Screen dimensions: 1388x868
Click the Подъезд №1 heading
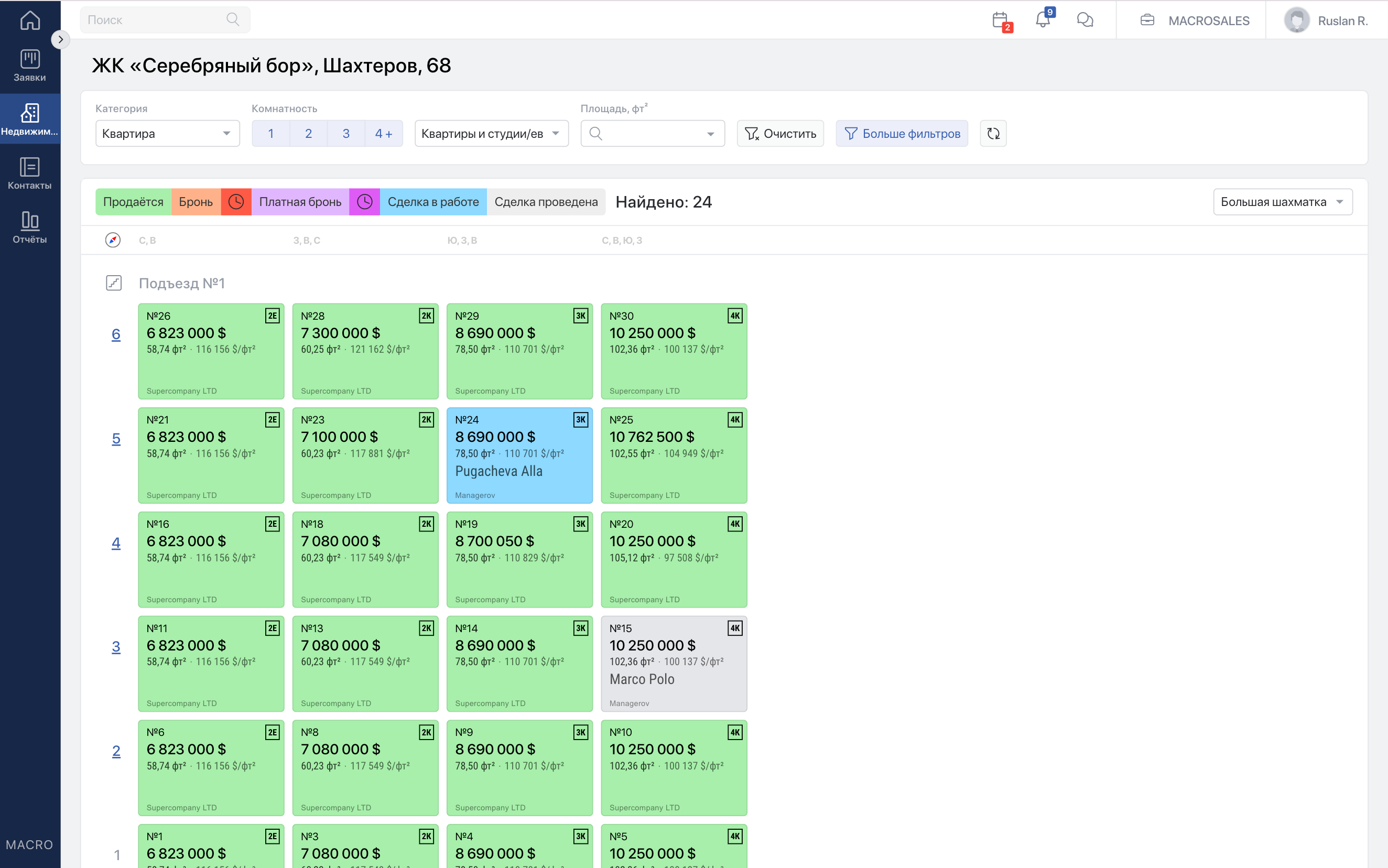(x=181, y=283)
